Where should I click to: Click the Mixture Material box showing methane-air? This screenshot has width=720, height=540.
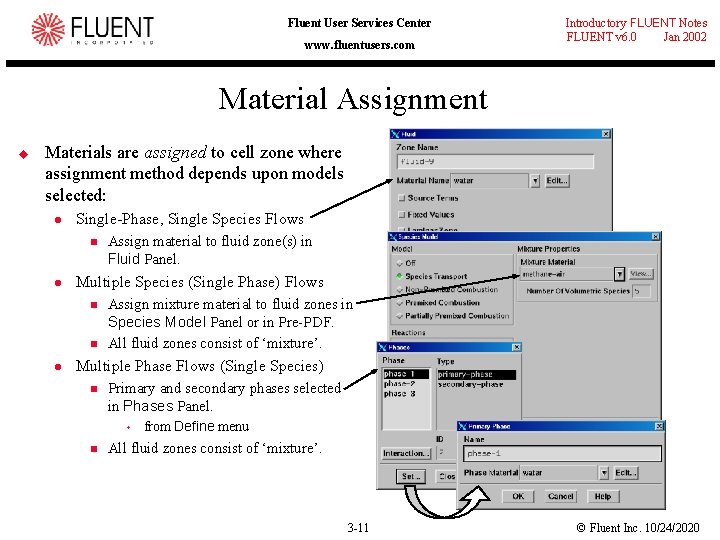click(x=568, y=274)
